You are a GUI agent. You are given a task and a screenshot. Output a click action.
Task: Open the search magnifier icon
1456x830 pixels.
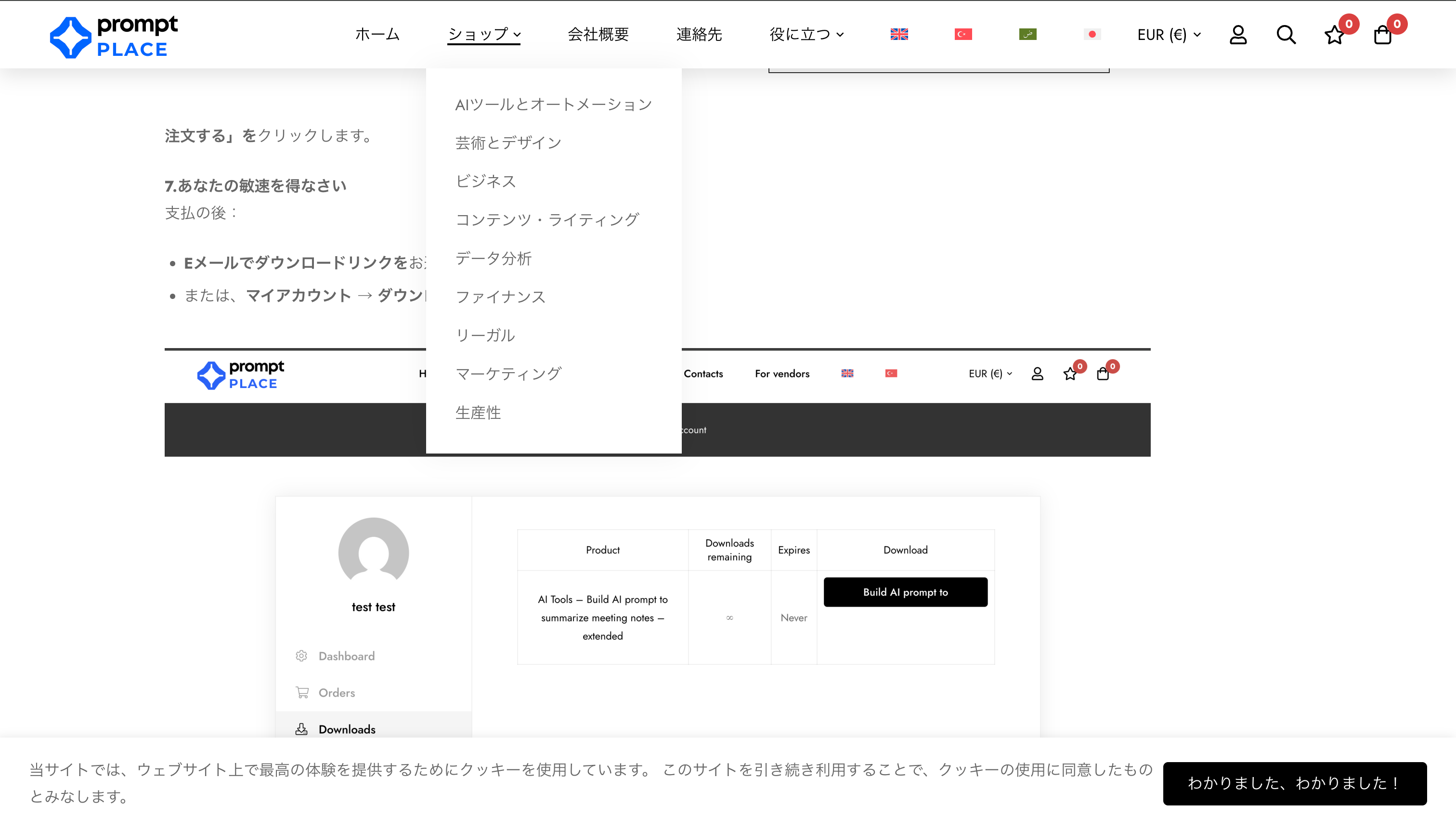pos(1286,35)
